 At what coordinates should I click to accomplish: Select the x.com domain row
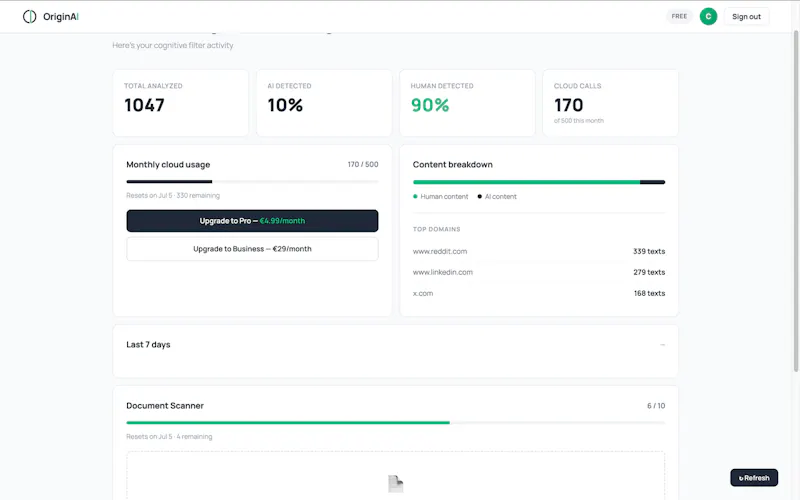coord(539,293)
